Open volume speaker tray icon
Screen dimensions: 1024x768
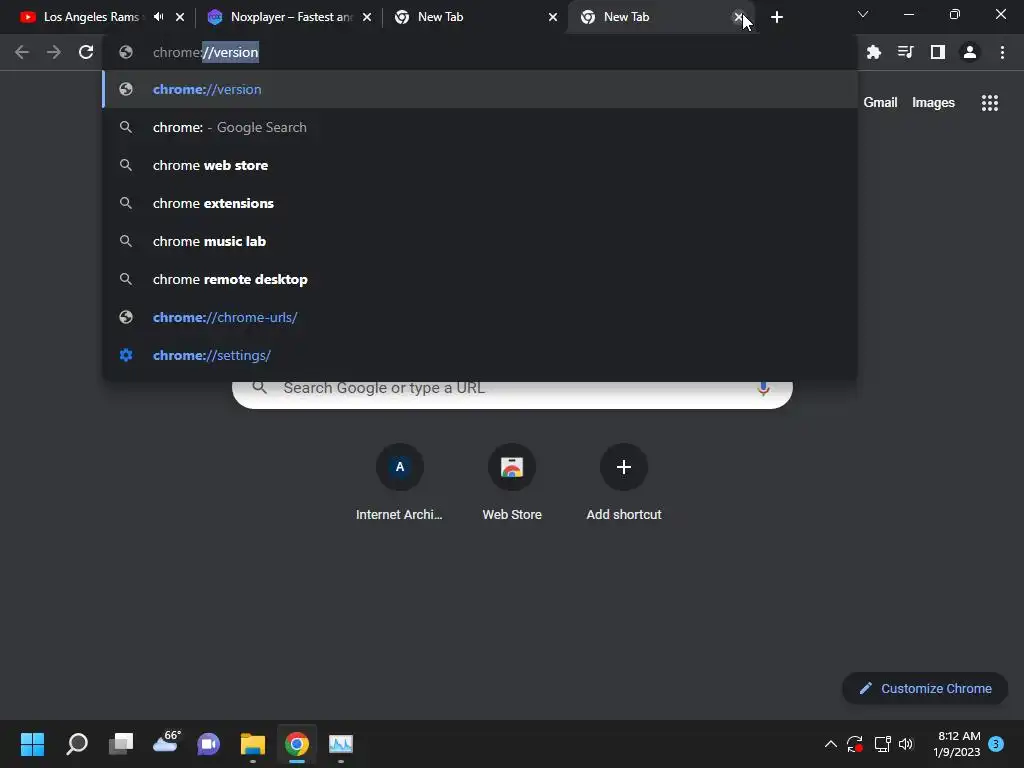906,744
